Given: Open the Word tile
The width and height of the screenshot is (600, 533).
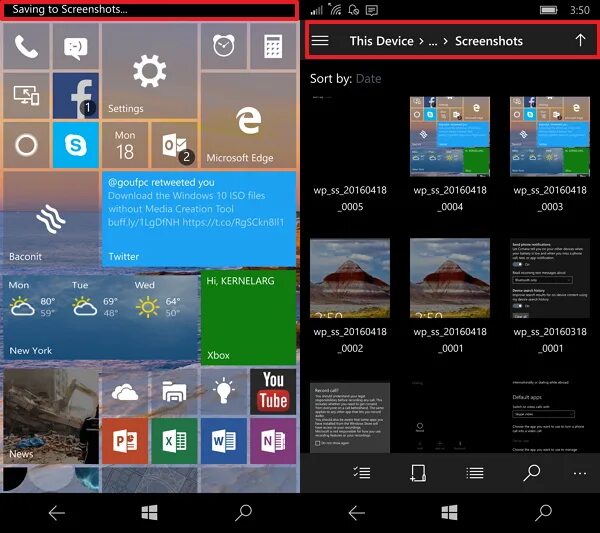Looking at the screenshot, I should (224, 441).
